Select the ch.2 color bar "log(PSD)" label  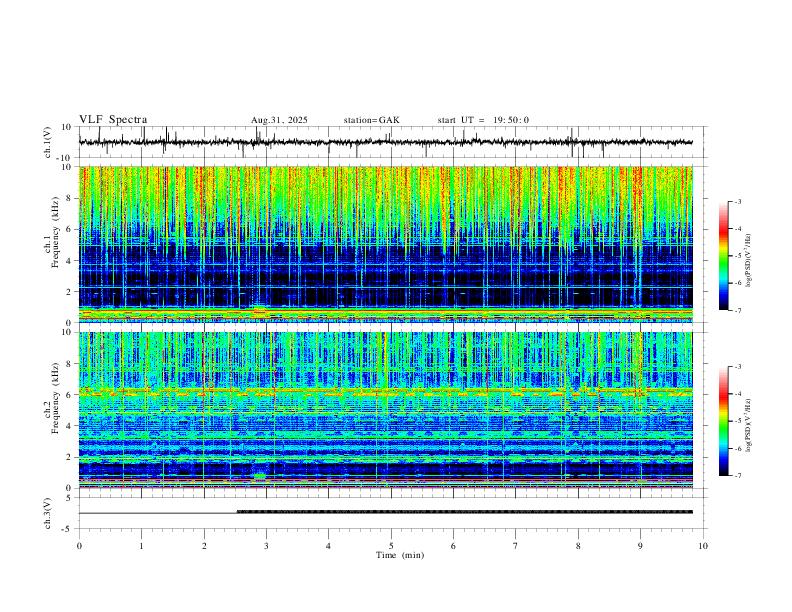[x=749, y=425]
